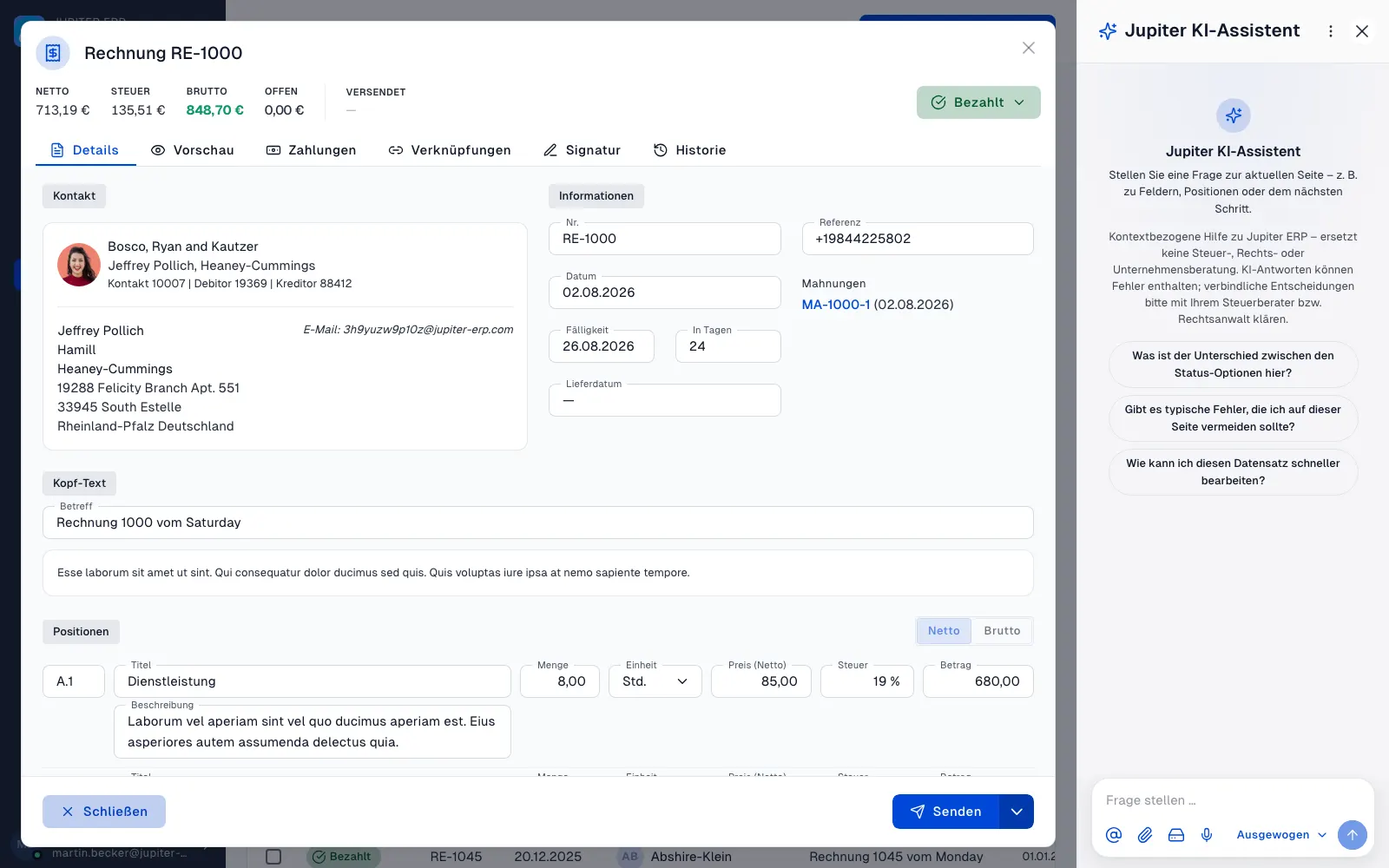Click the mention @ icon in assistant

point(1114,835)
